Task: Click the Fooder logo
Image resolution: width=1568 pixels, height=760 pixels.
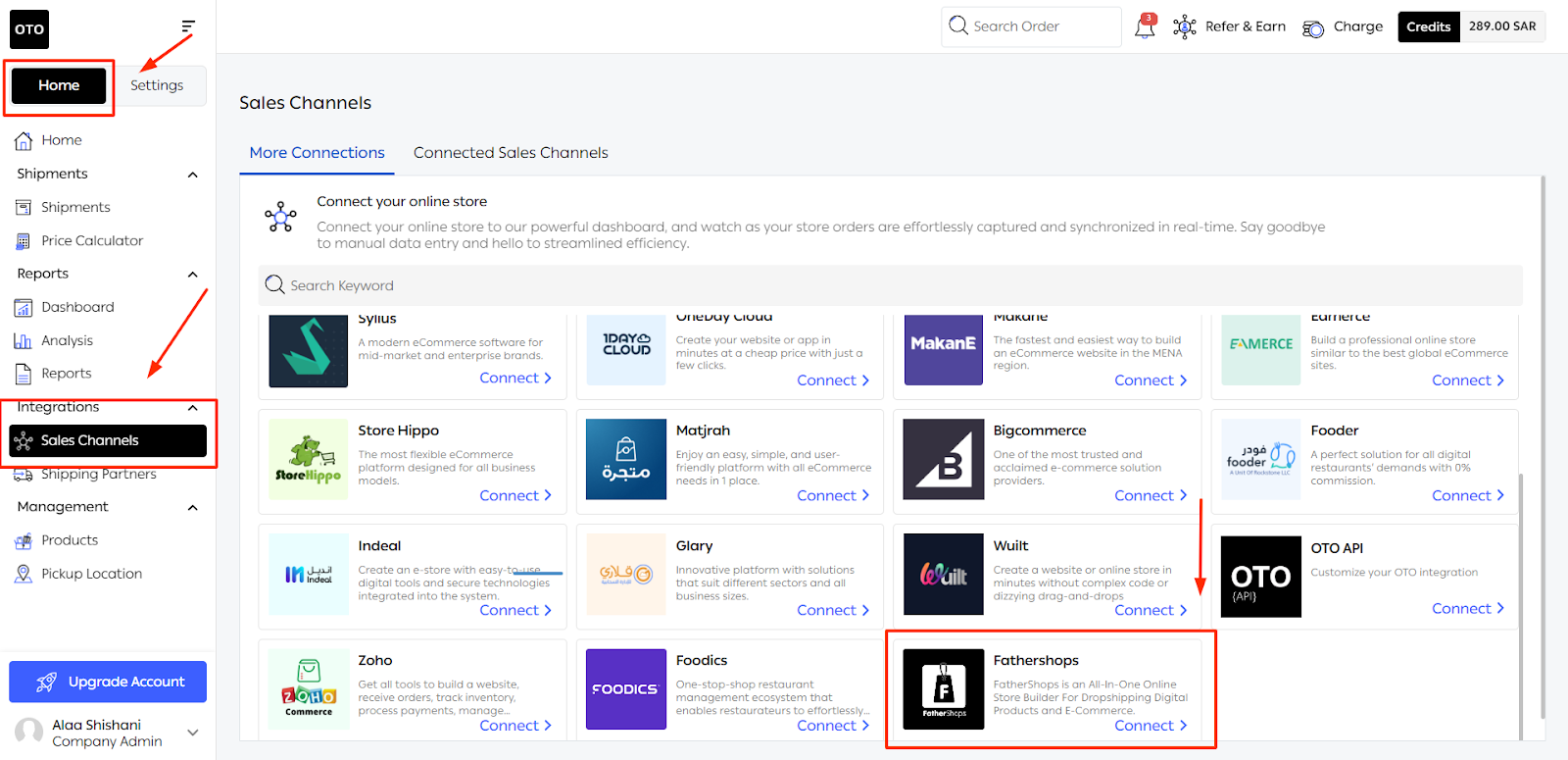Action: pos(1261,459)
